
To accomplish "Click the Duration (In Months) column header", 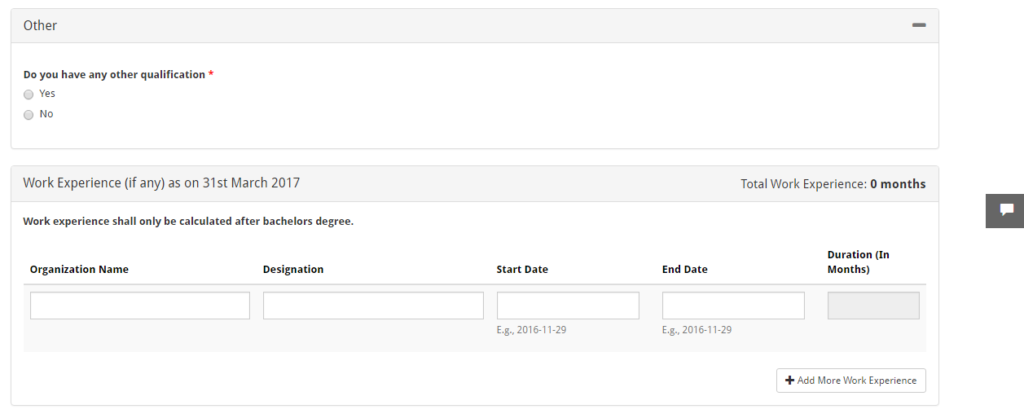I will 858,262.
